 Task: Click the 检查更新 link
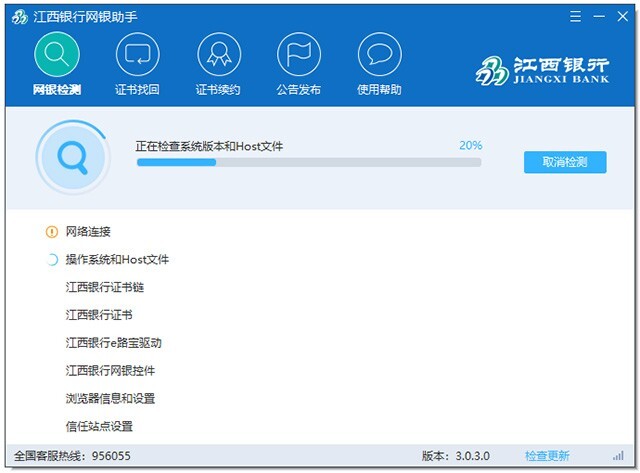547,455
